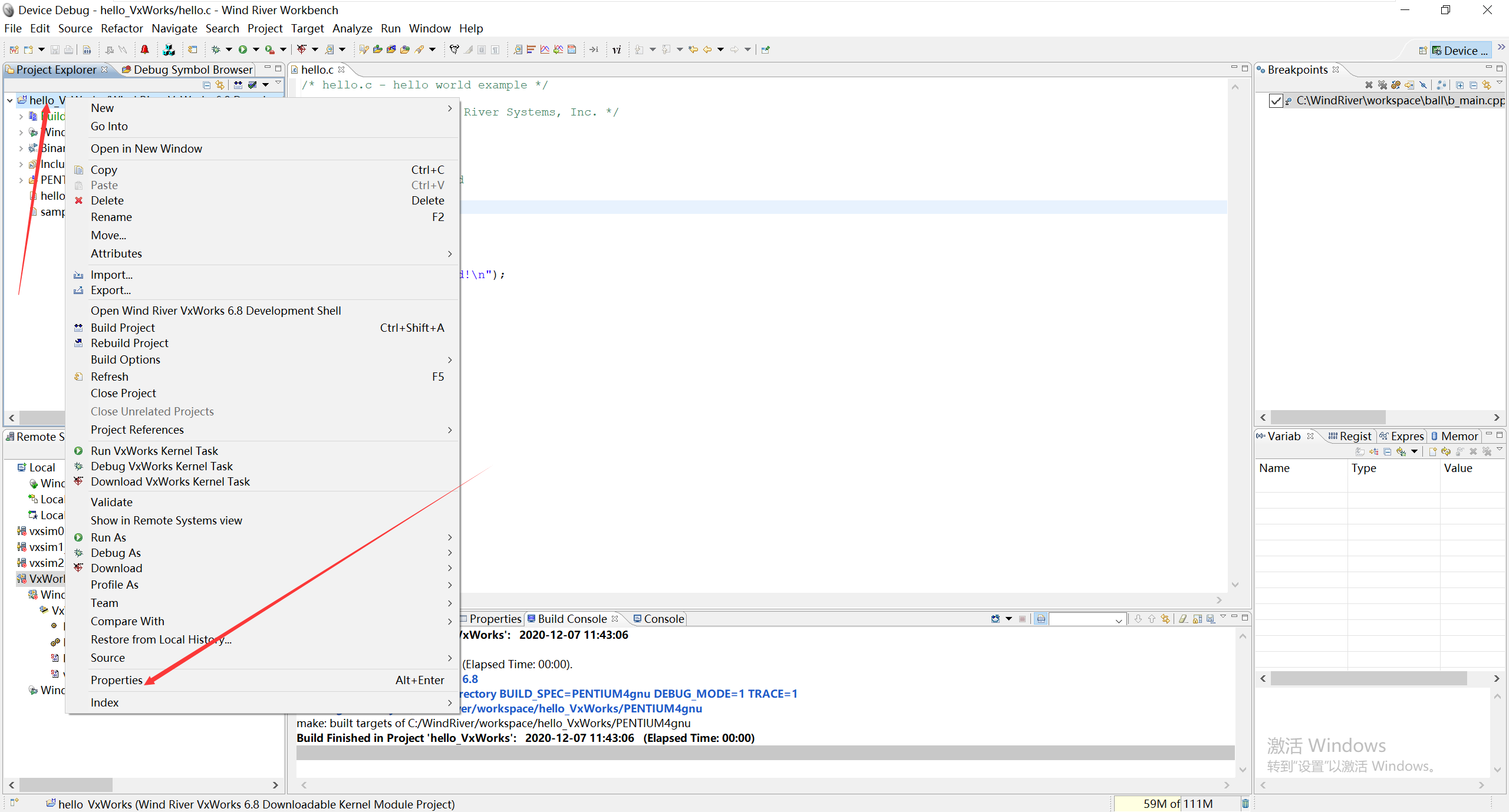Remove all breakpoints via double-X icon

[1382, 85]
